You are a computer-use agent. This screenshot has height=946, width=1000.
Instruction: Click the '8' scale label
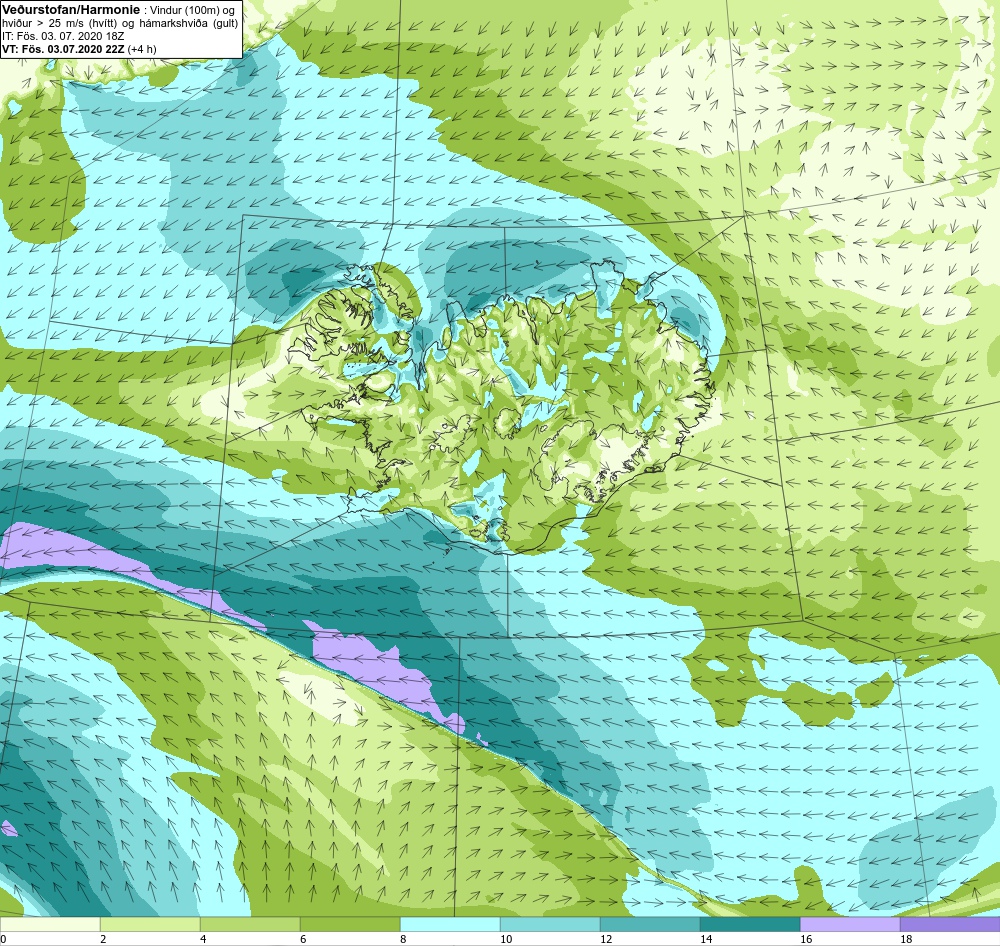[403, 939]
